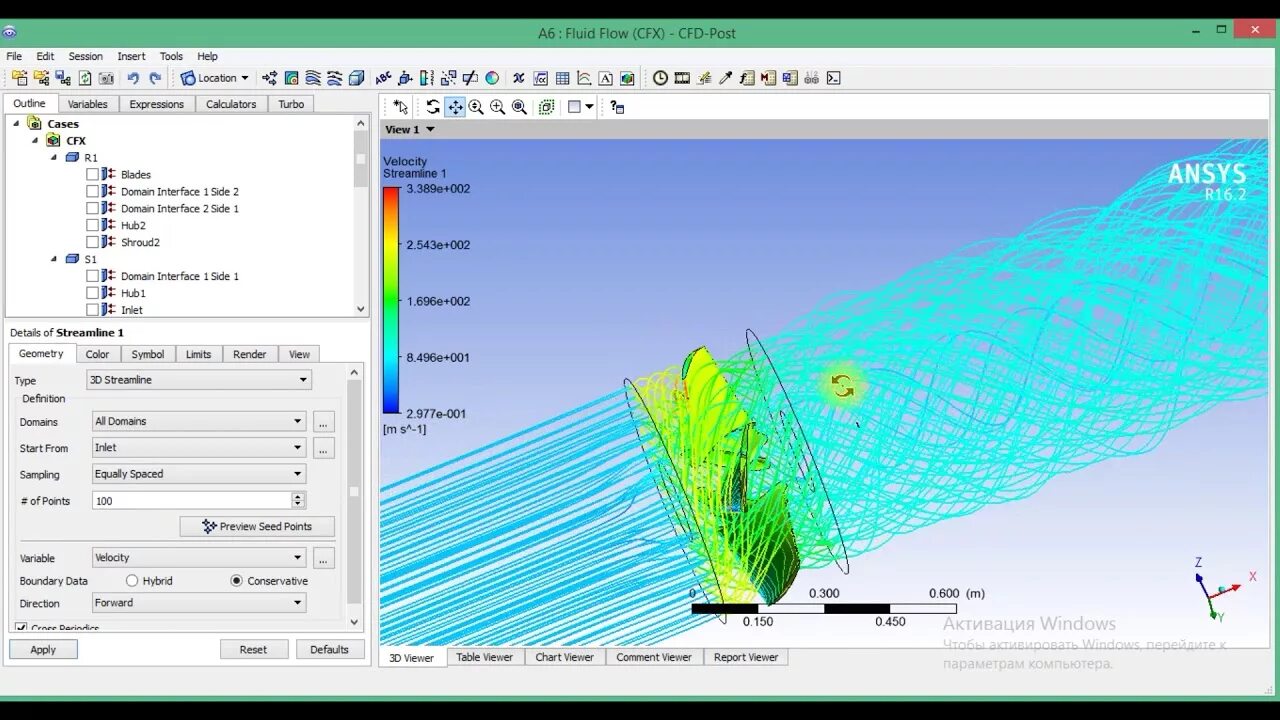Insert a Volume Rendering
Image resolution: width=1280 pixels, height=720 pixels.
(x=355, y=78)
